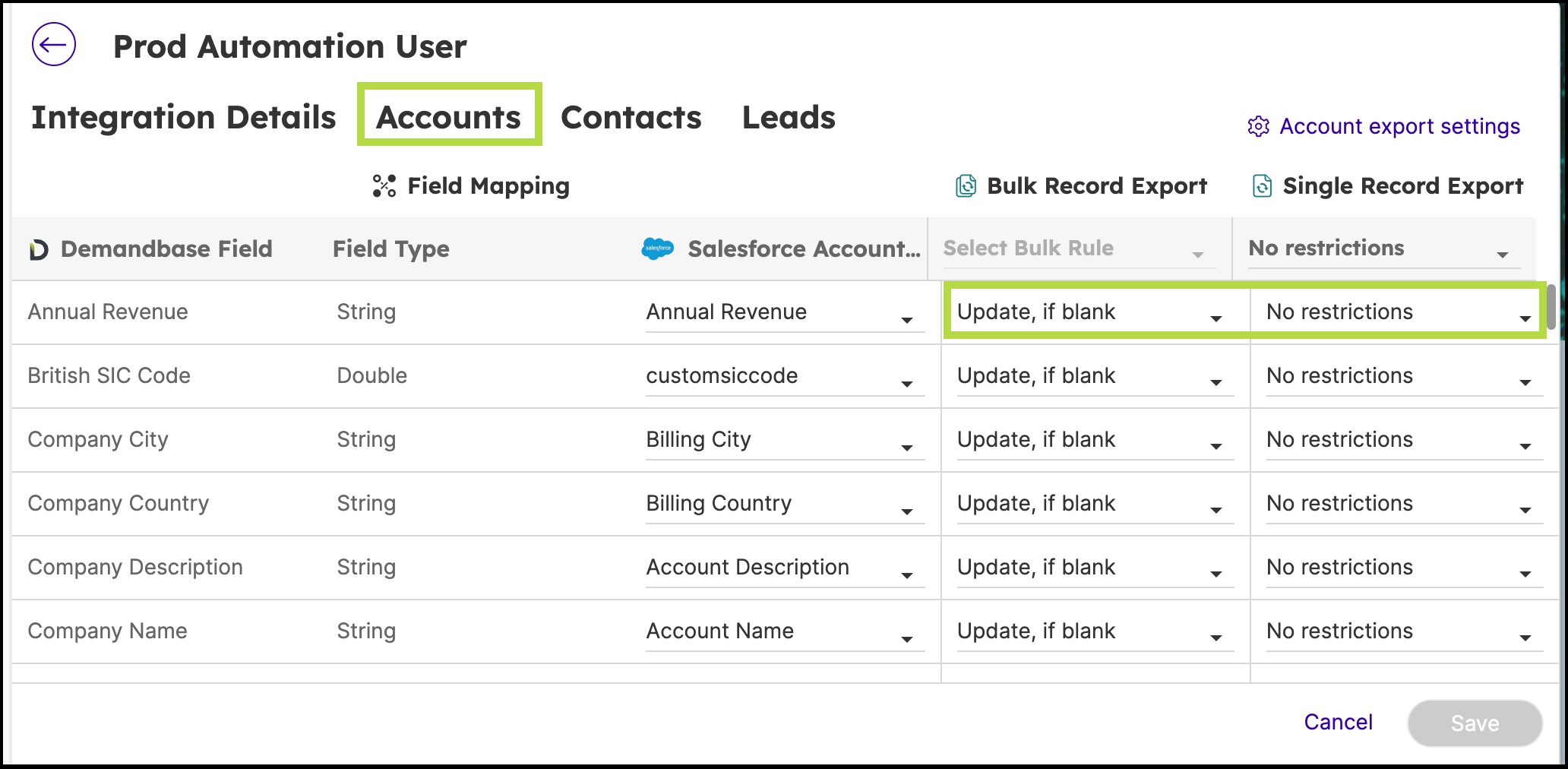Open British SIC Code bulk rule dropdown
The image size is (1568, 769).
pos(1095,376)
